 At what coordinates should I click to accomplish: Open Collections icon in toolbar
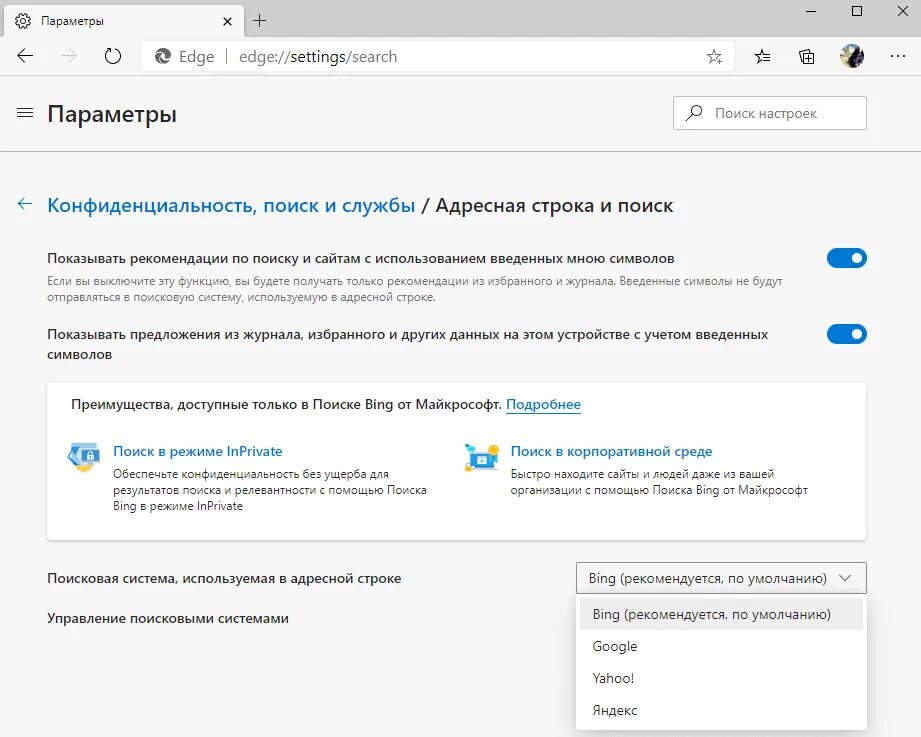click(x=806, y=56)
